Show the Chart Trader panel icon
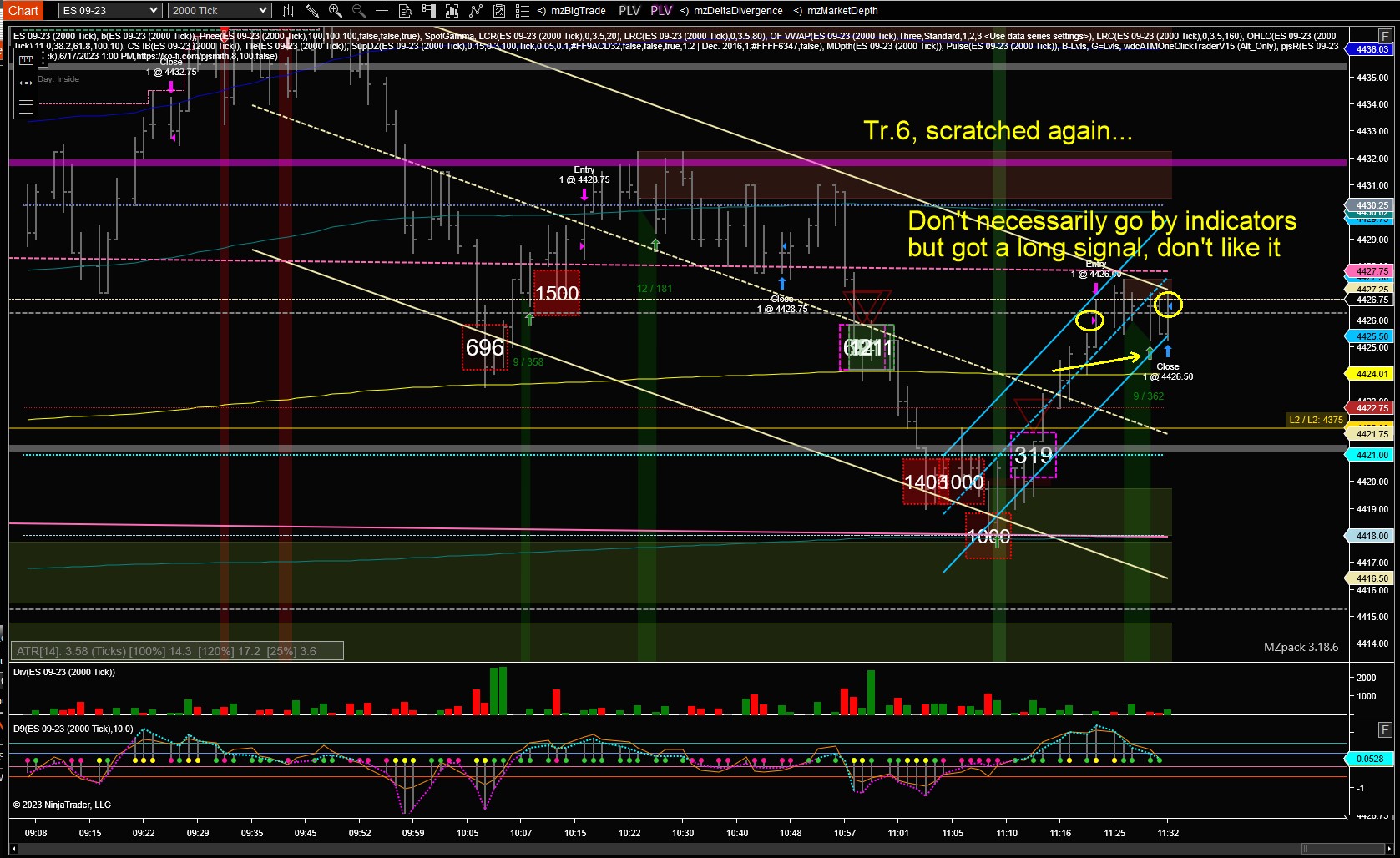The image size is (1400, 858). point(428,11)
